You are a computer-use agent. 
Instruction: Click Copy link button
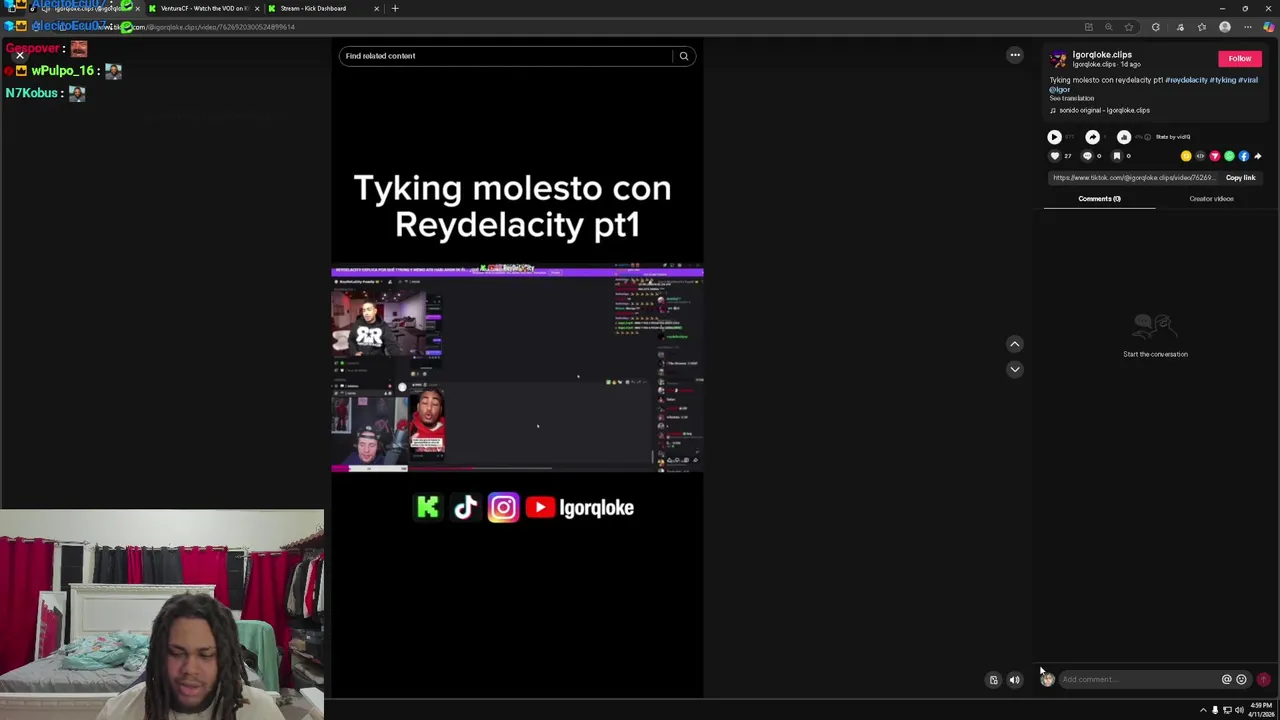(x=1240, y=178)
